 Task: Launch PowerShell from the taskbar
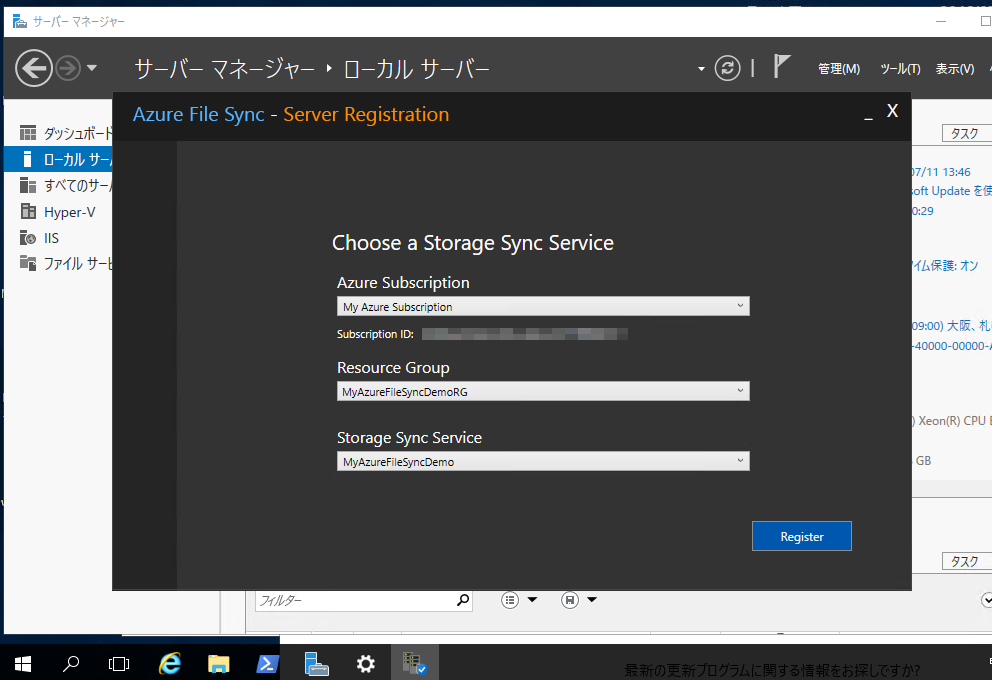coord(267,663)
